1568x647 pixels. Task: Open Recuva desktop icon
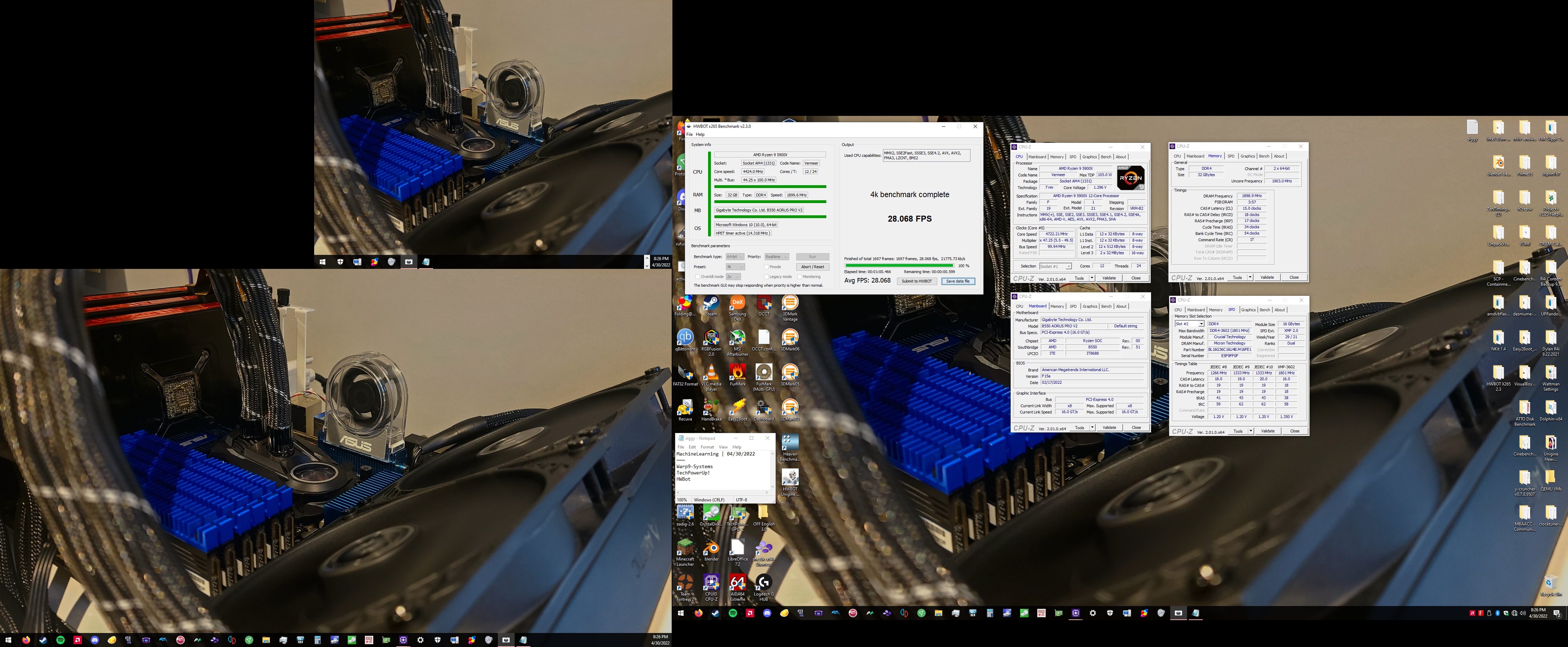pos(685,411)
